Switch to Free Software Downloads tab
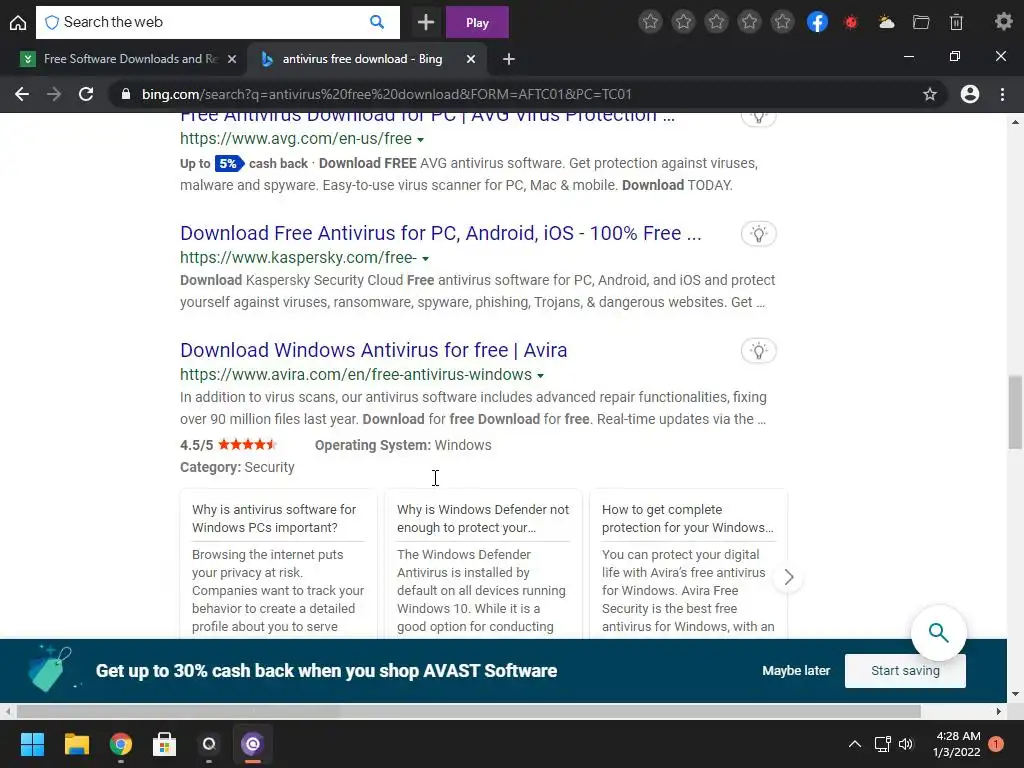1024x768 pixels. click(x=131, y=59)
